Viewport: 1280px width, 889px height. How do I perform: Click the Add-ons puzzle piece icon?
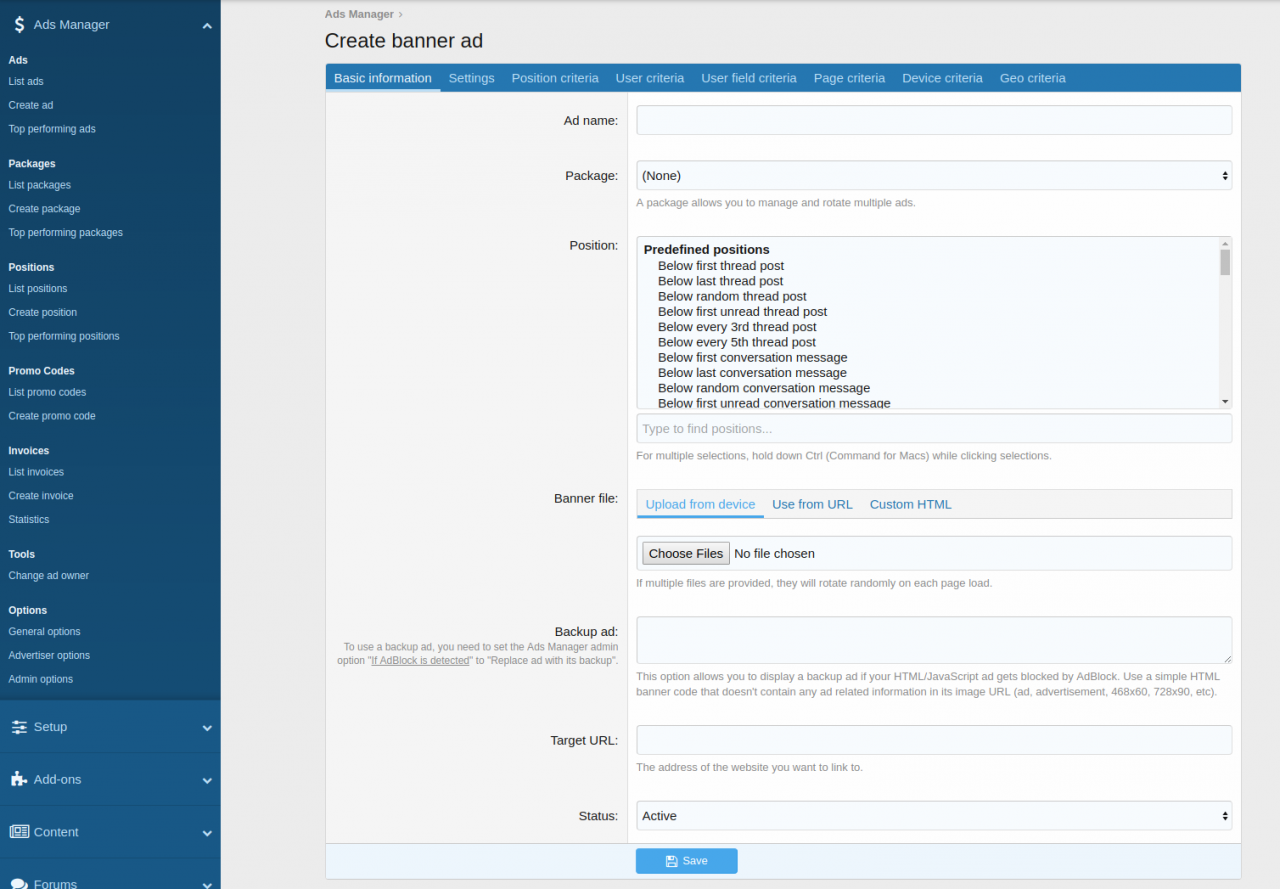20,779
